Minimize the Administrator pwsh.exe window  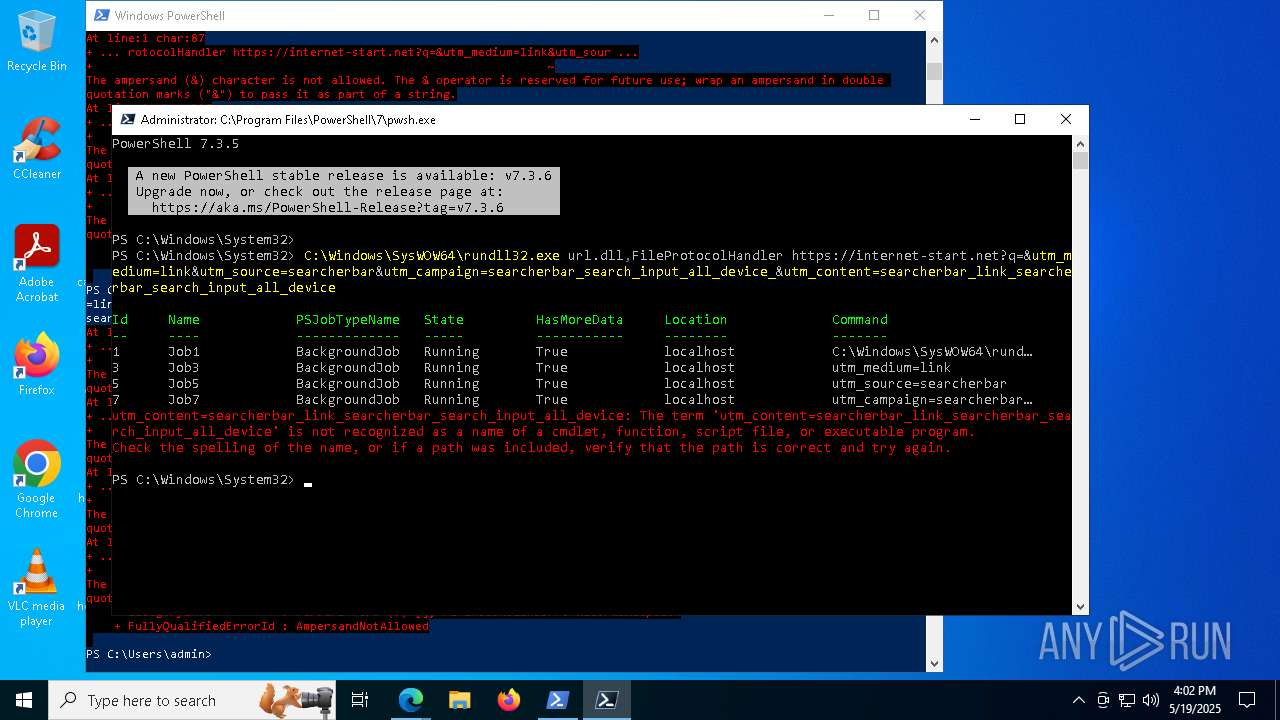[x=975, y=119]
